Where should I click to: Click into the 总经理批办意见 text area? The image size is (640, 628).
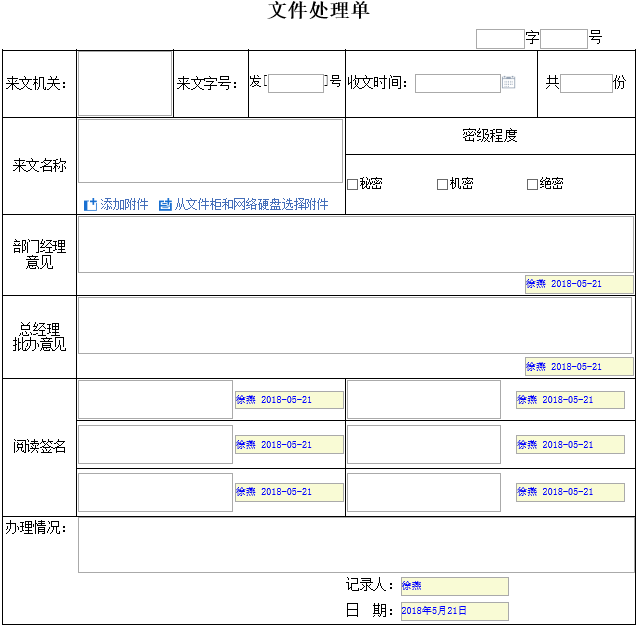point(355,325)
